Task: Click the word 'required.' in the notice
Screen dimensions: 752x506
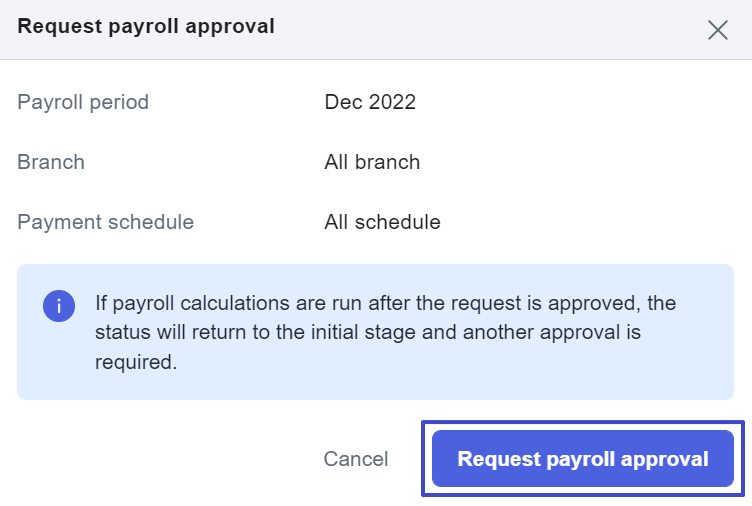Action: pyautogui.click(x=136, y=362)
